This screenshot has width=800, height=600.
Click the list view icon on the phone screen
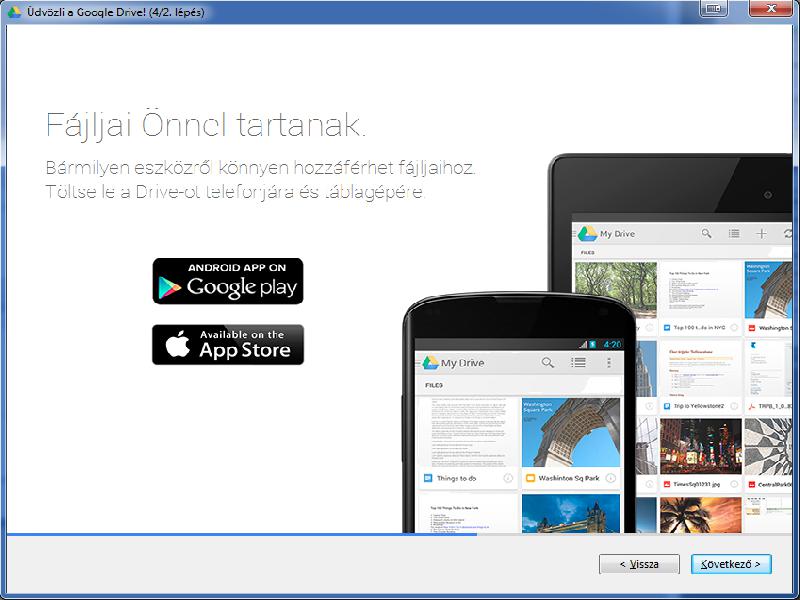[578, 362]
